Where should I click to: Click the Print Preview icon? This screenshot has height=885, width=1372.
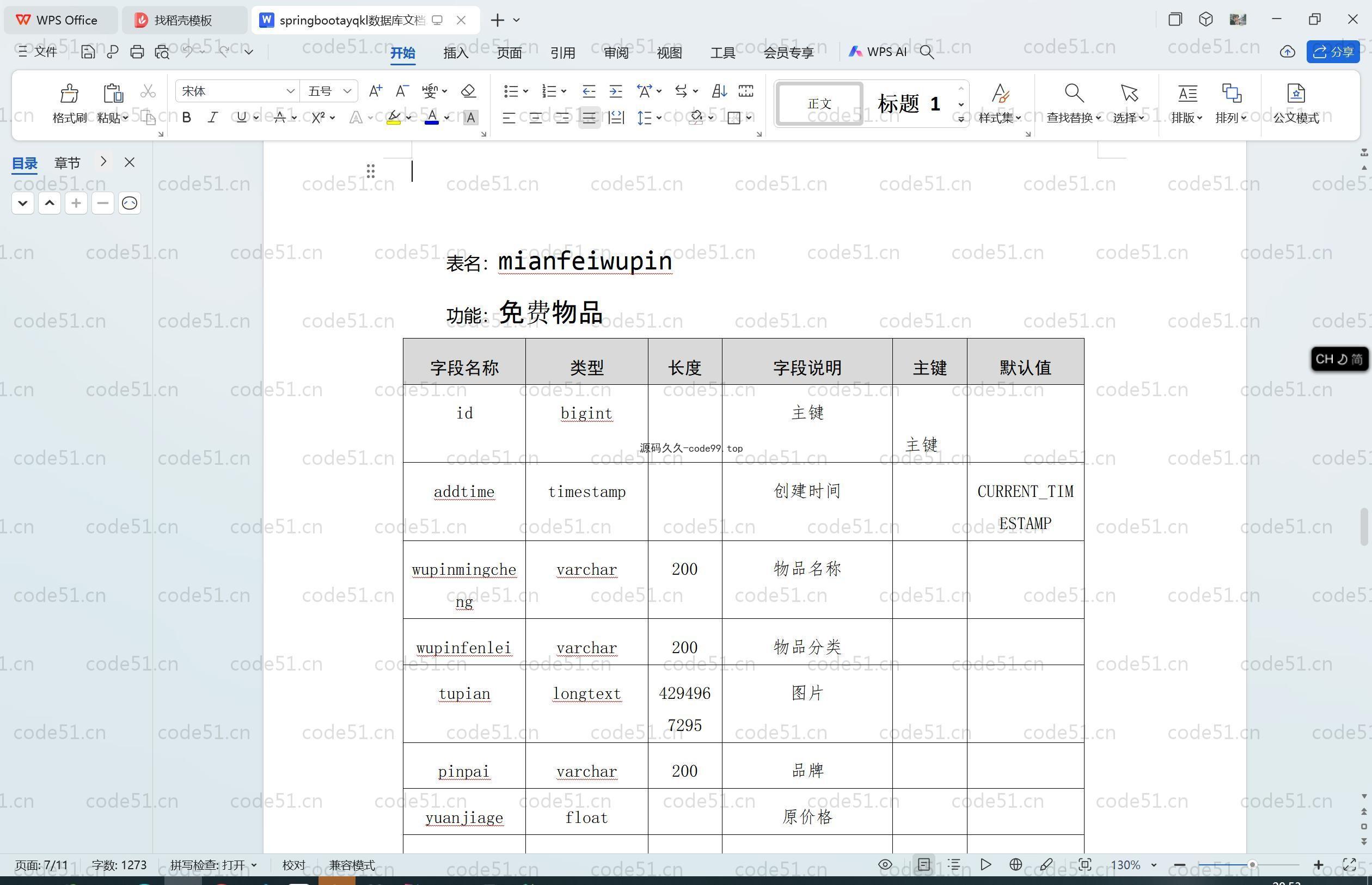(x=162, y=52)
